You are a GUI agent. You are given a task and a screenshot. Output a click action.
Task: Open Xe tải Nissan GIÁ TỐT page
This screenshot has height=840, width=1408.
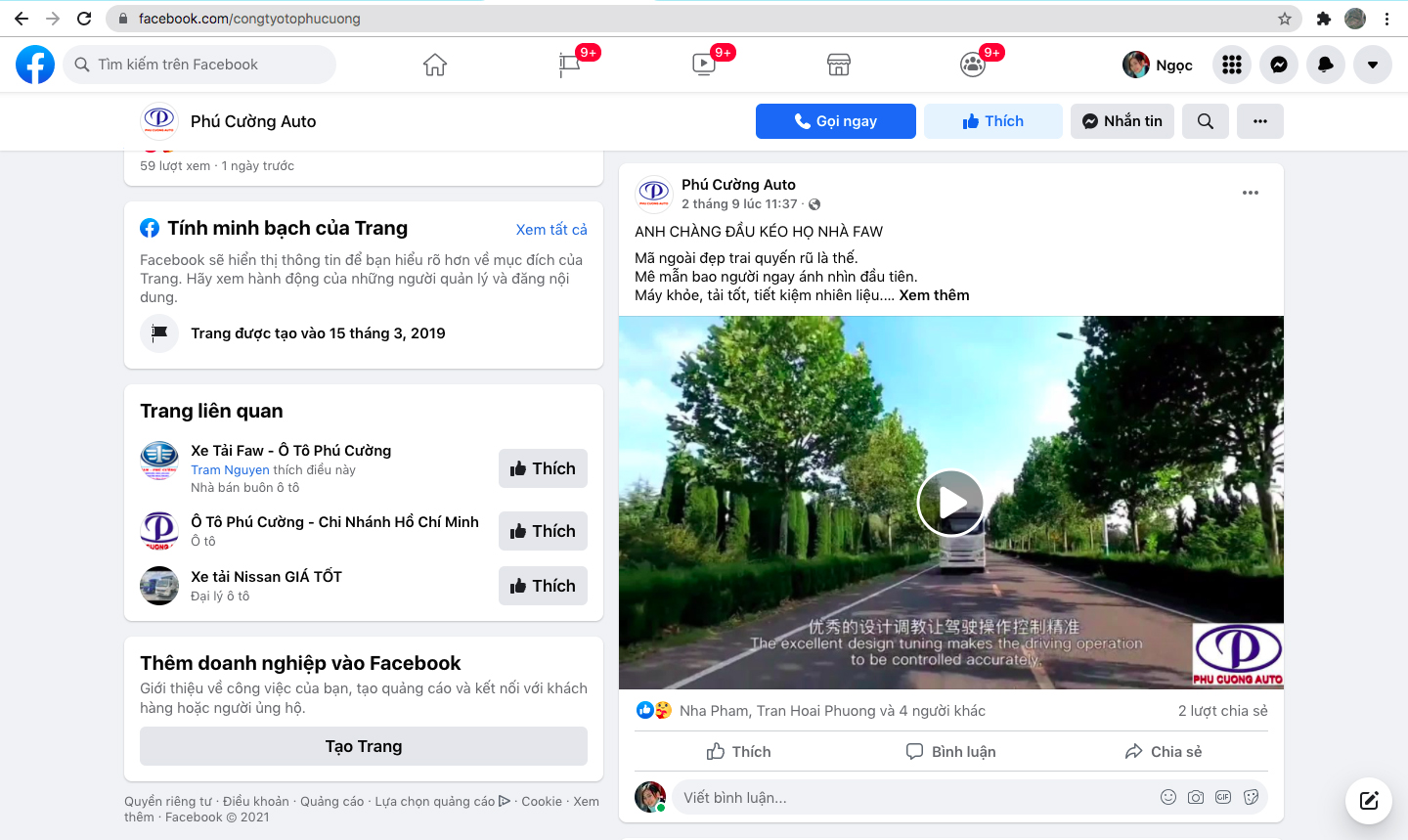pyautogui.click(x=266, y=577)
